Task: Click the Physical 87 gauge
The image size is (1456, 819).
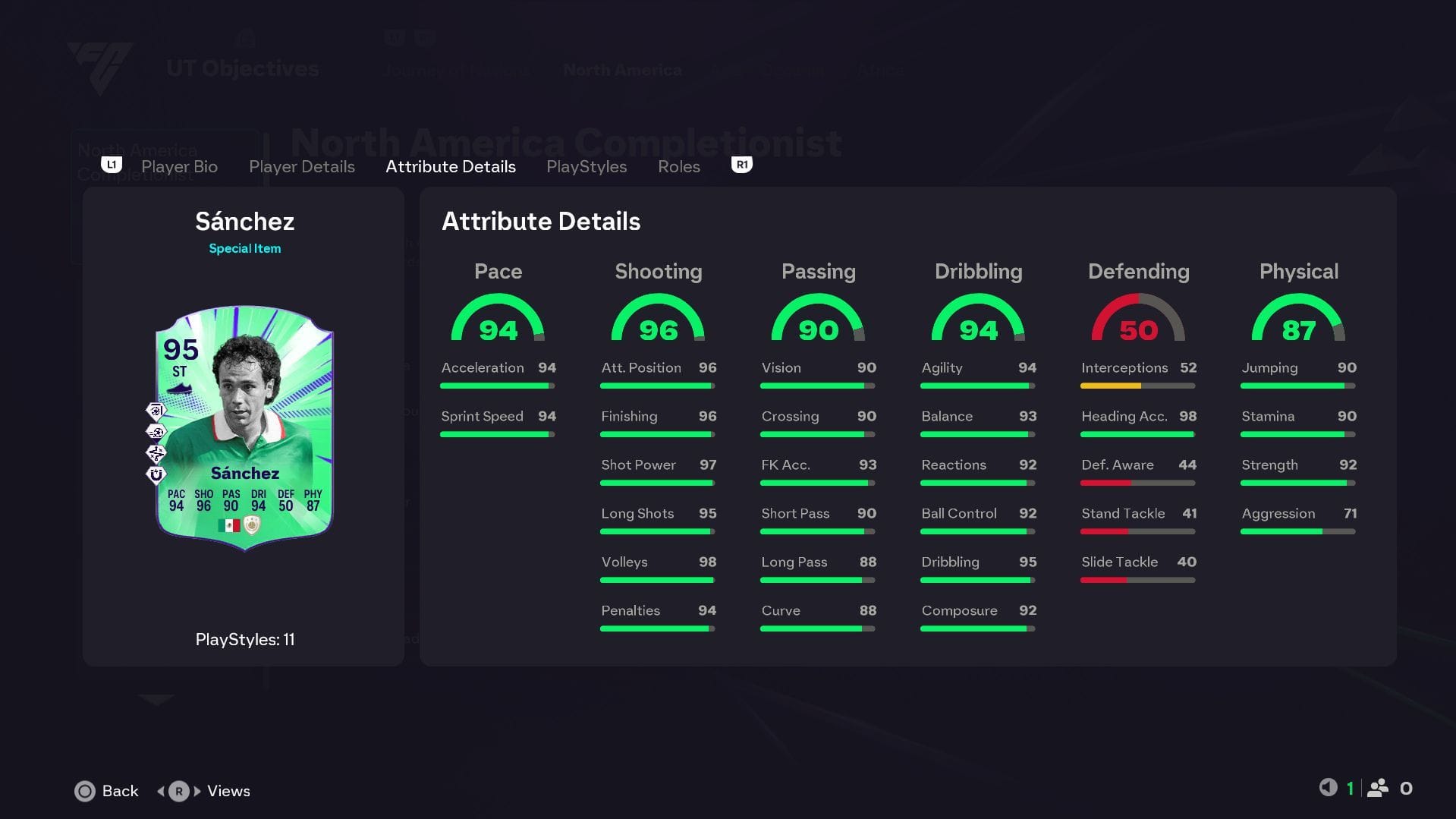Action: tap(1298, 317)
